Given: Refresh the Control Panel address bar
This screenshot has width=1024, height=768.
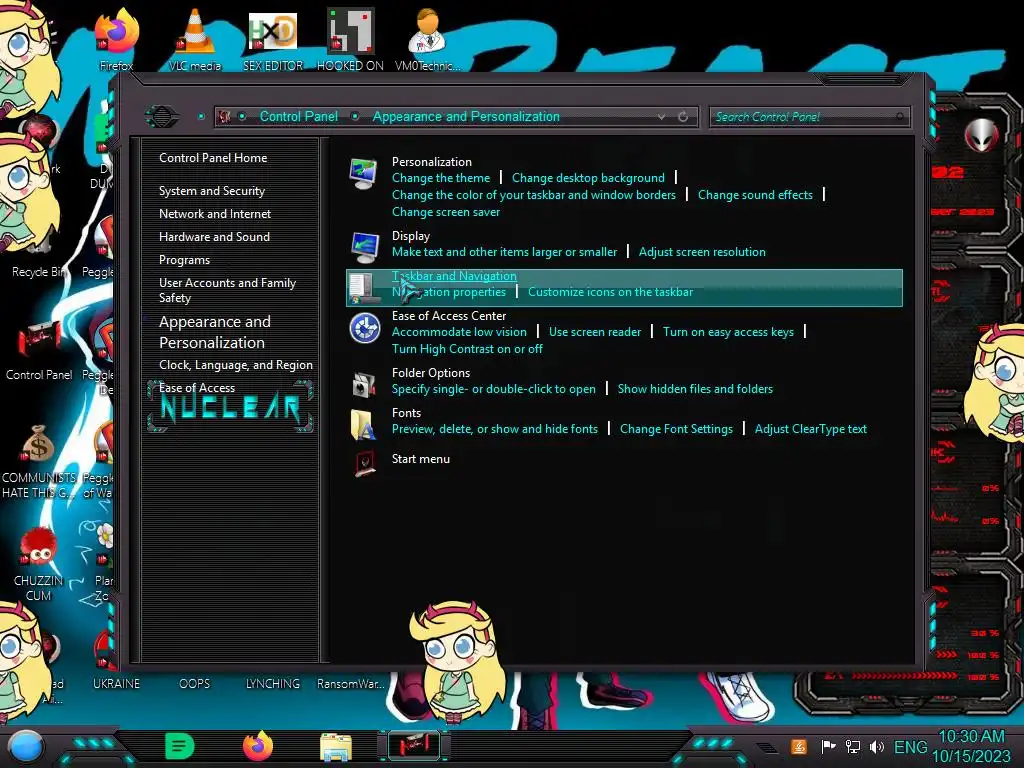Looking at the screenshot, I should click(683, 117).
